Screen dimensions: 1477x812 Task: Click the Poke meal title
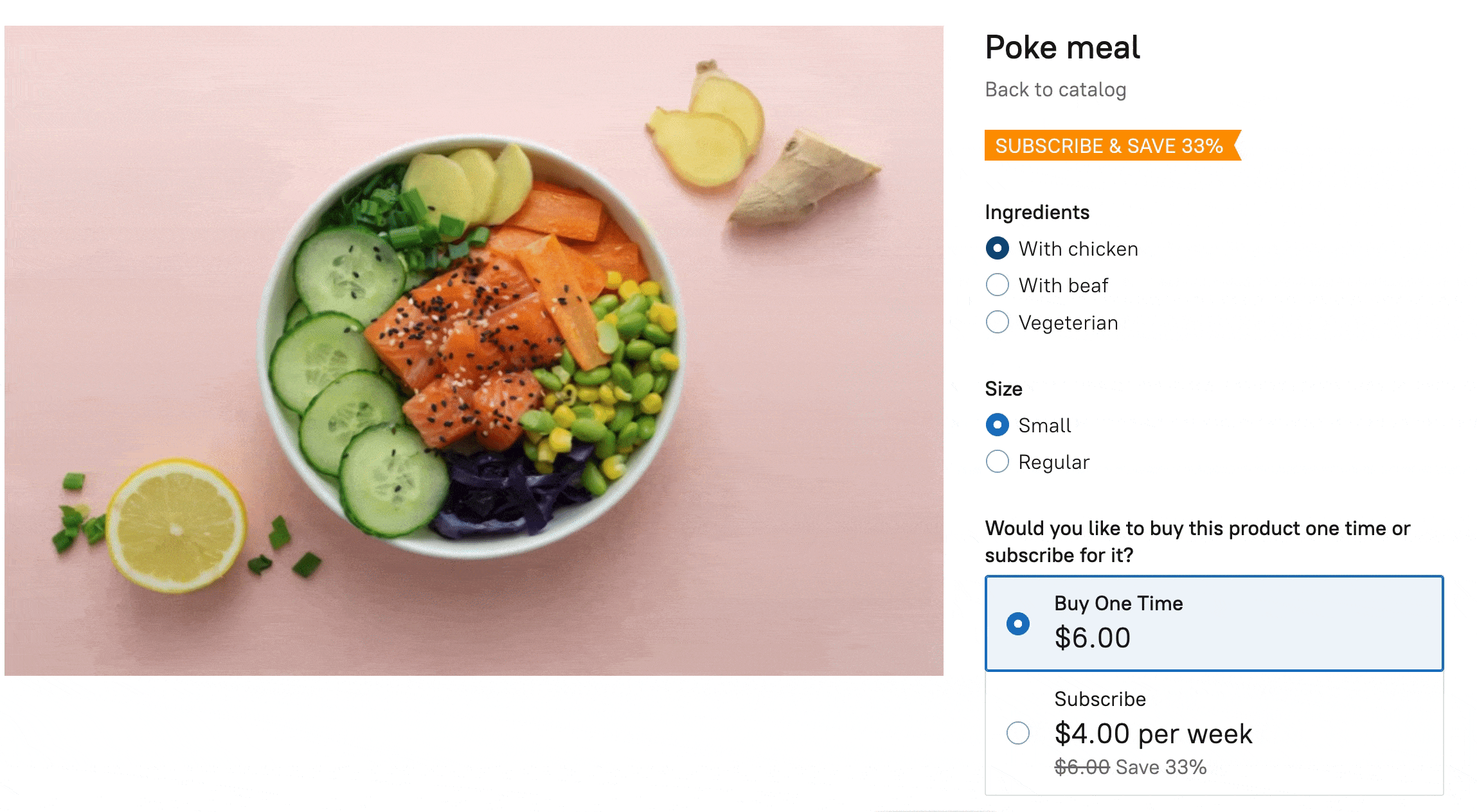(x=1063, y=48)
